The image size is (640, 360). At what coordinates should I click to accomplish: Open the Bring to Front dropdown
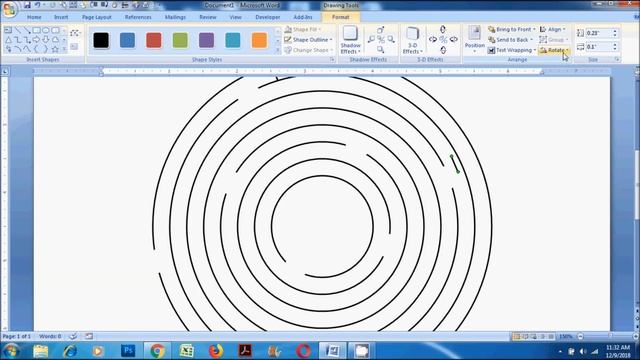[x=511, y=29]
